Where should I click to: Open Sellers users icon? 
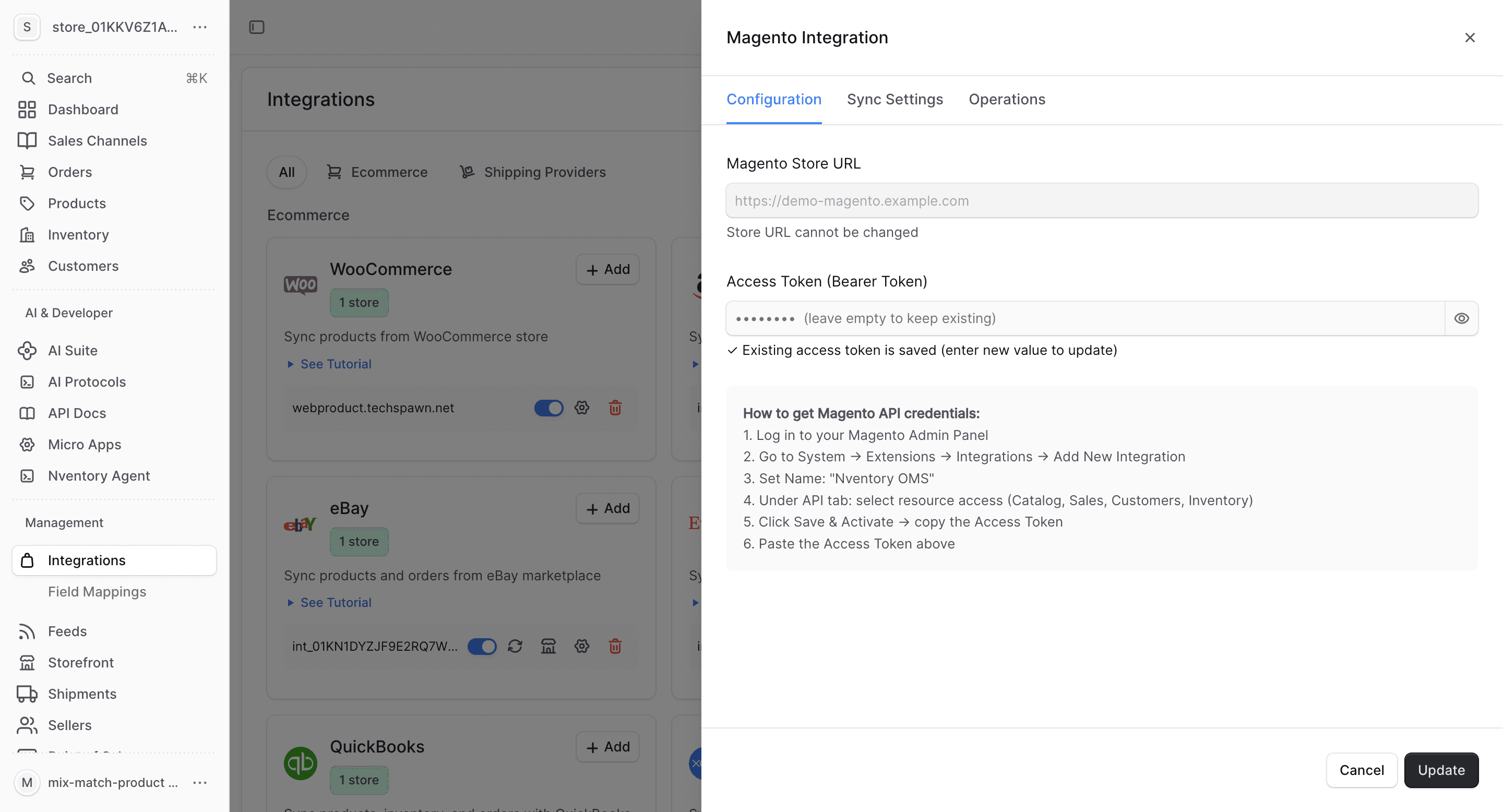tap(27, 725)
